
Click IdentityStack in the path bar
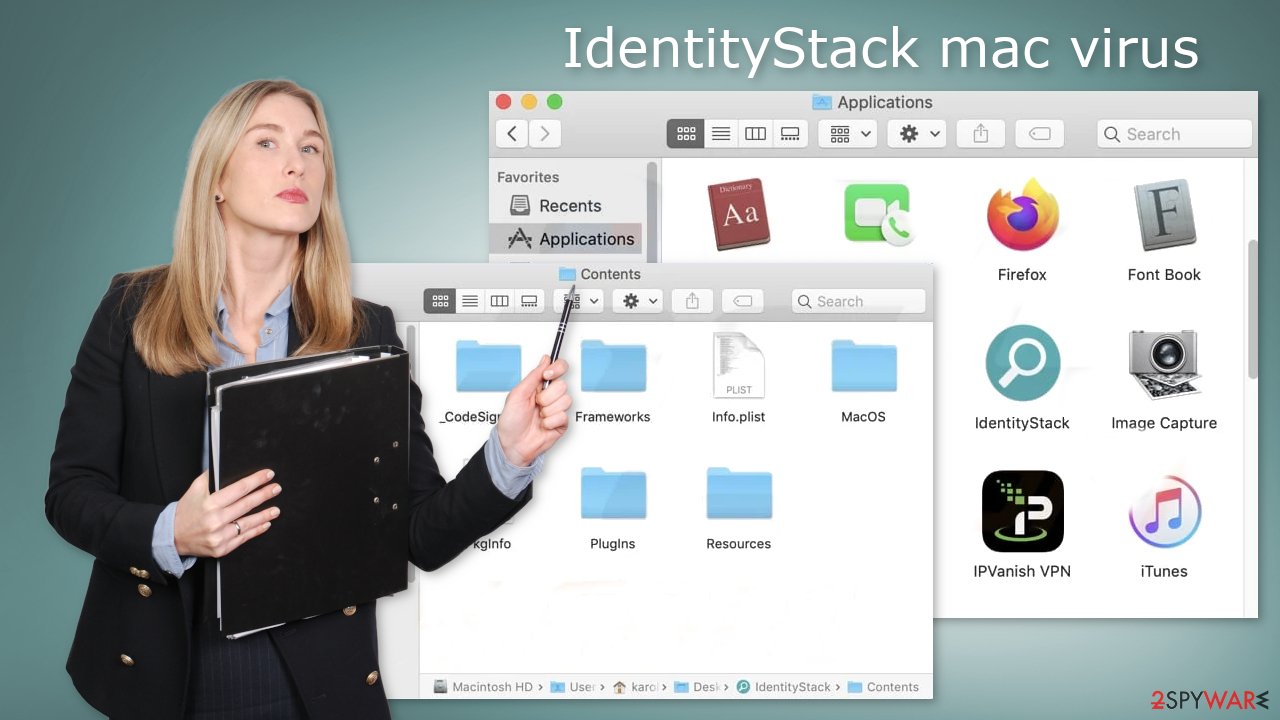784,687
